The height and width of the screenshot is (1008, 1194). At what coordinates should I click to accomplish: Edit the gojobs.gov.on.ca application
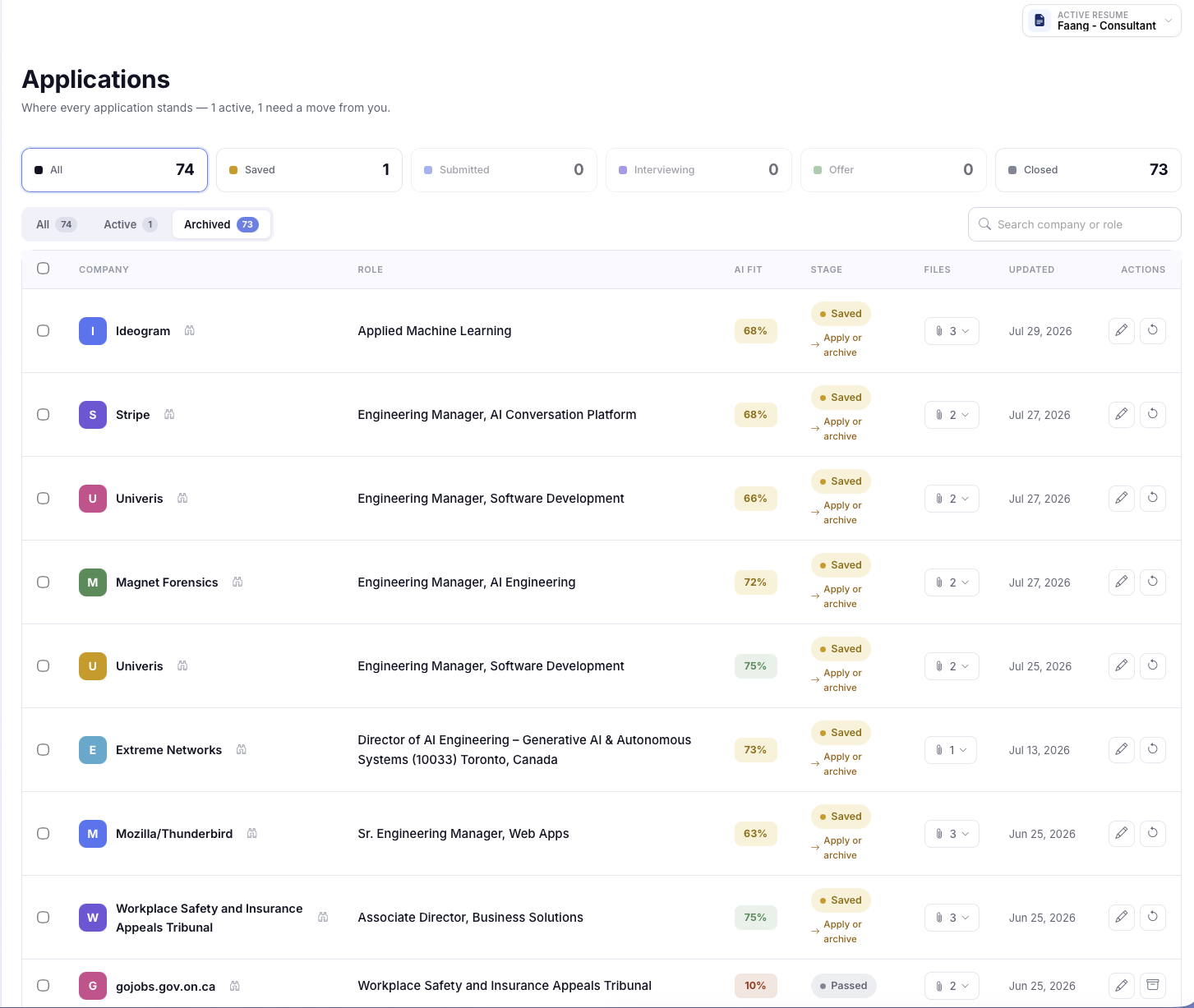[x=1122, y=985]
